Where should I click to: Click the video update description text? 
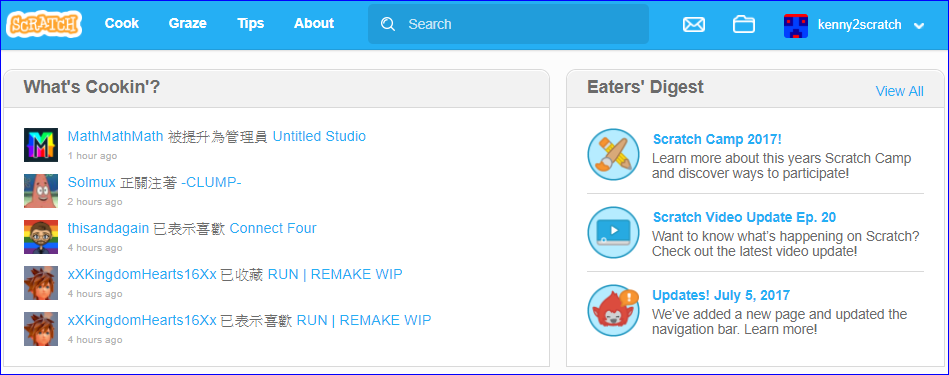(786, 243)
